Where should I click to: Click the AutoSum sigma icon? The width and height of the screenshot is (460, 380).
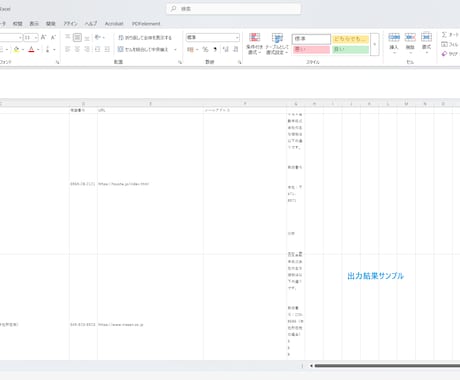[444, 35]
